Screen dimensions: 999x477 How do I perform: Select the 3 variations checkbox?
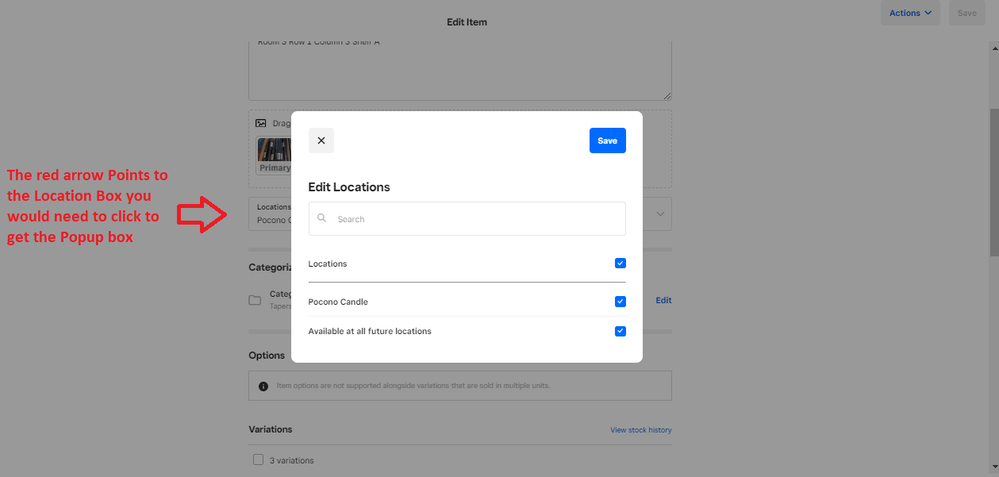tap(258, 460)
